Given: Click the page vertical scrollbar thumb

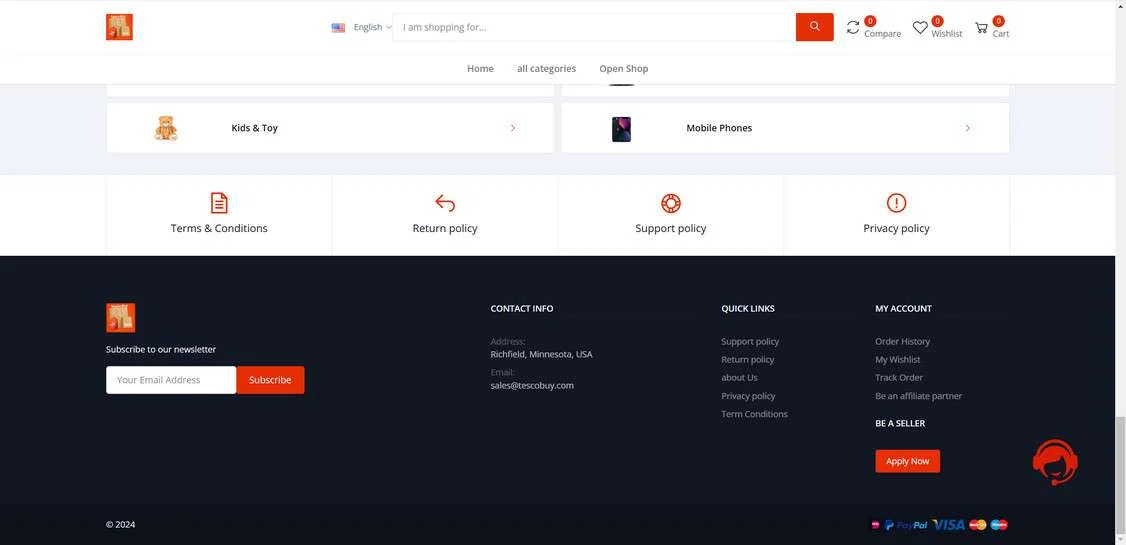Looking at the screenshot, I should click(x=1120, y=475).
